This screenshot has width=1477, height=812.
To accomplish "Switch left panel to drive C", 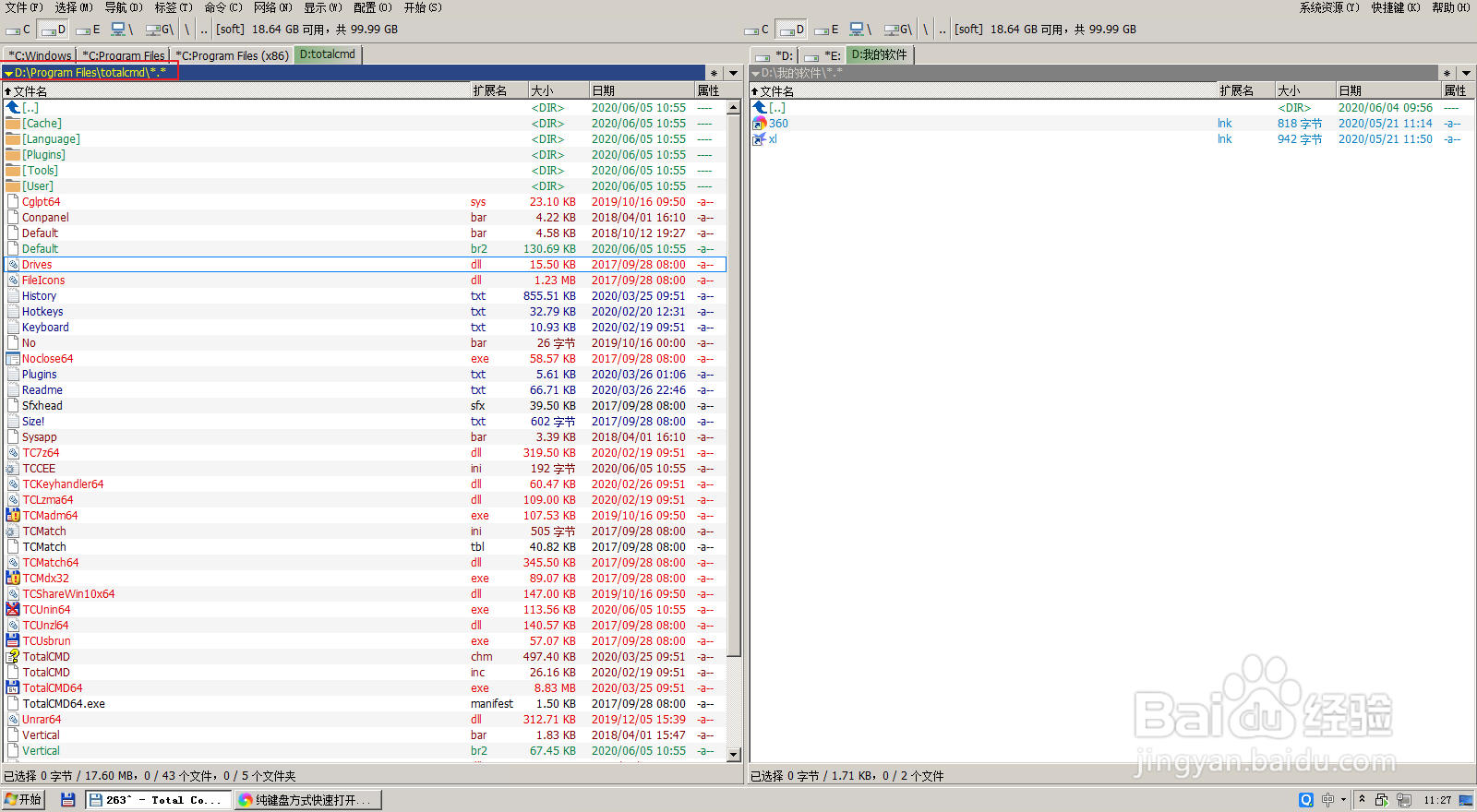I will pos(18,30).
